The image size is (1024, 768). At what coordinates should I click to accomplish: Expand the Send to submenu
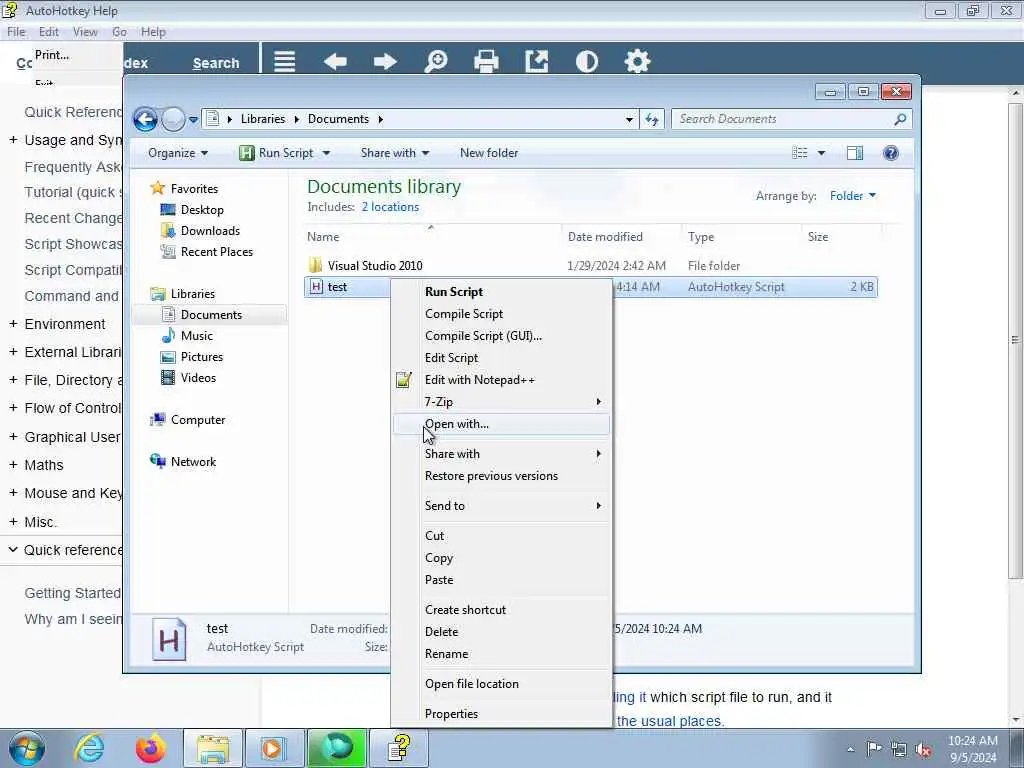pyautogui.click(x=502, y=505)
